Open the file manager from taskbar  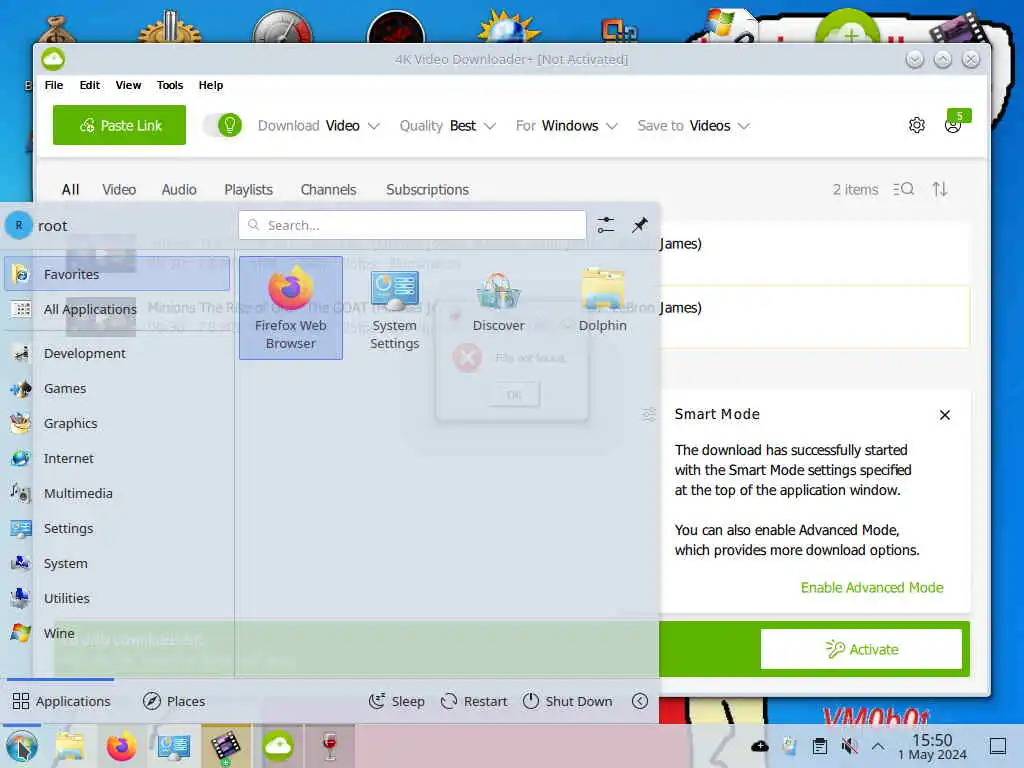[69, 746]
